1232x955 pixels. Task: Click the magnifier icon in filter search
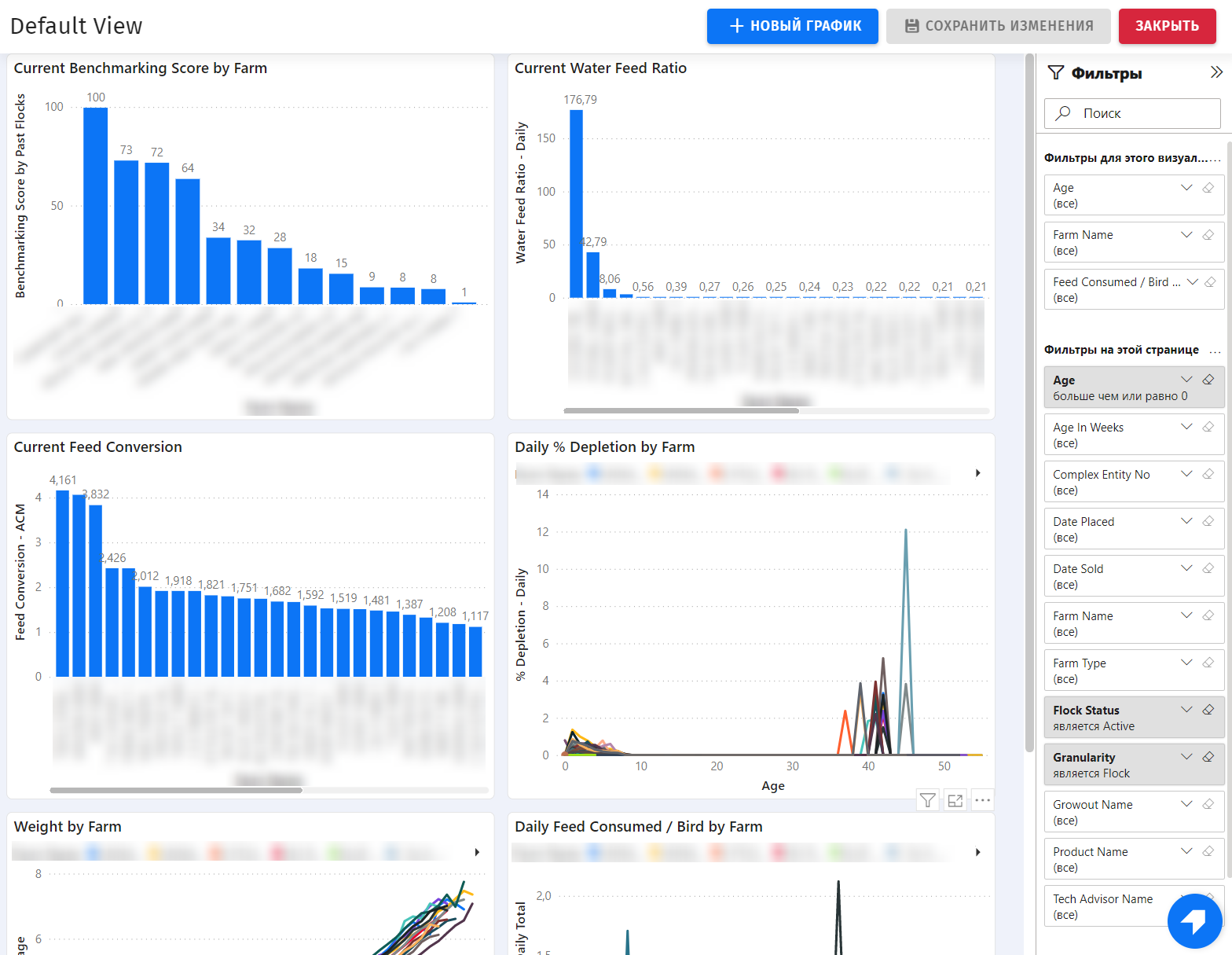[x=1063, y=113]
